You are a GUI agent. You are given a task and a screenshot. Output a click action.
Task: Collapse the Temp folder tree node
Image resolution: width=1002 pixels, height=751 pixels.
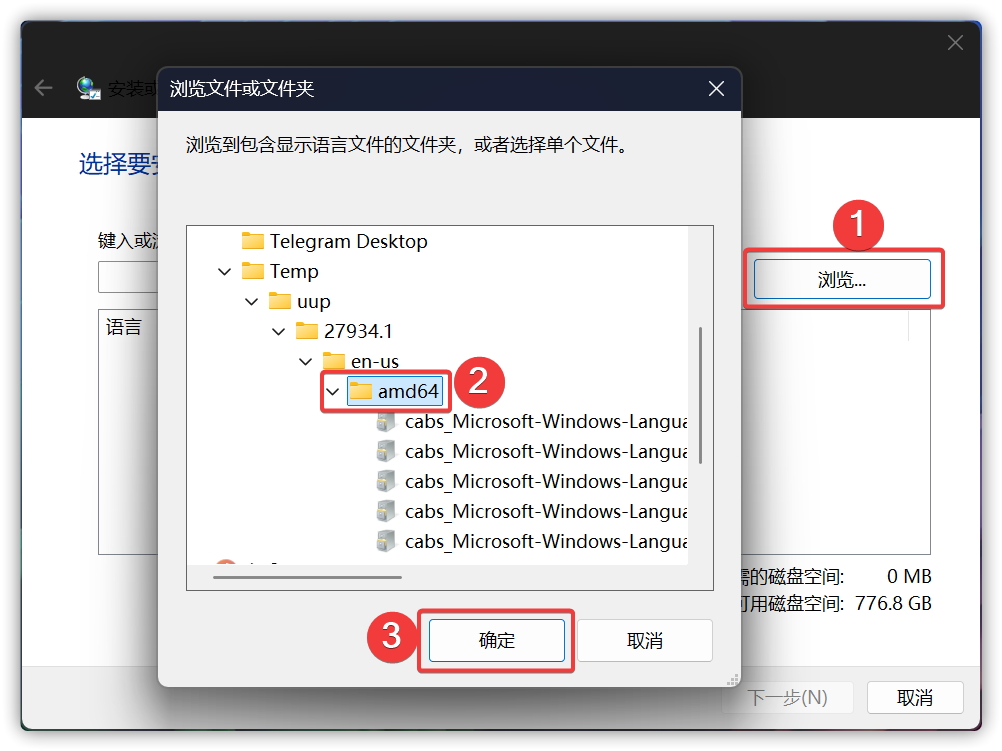pyautogui.click(x=224, y=272)
